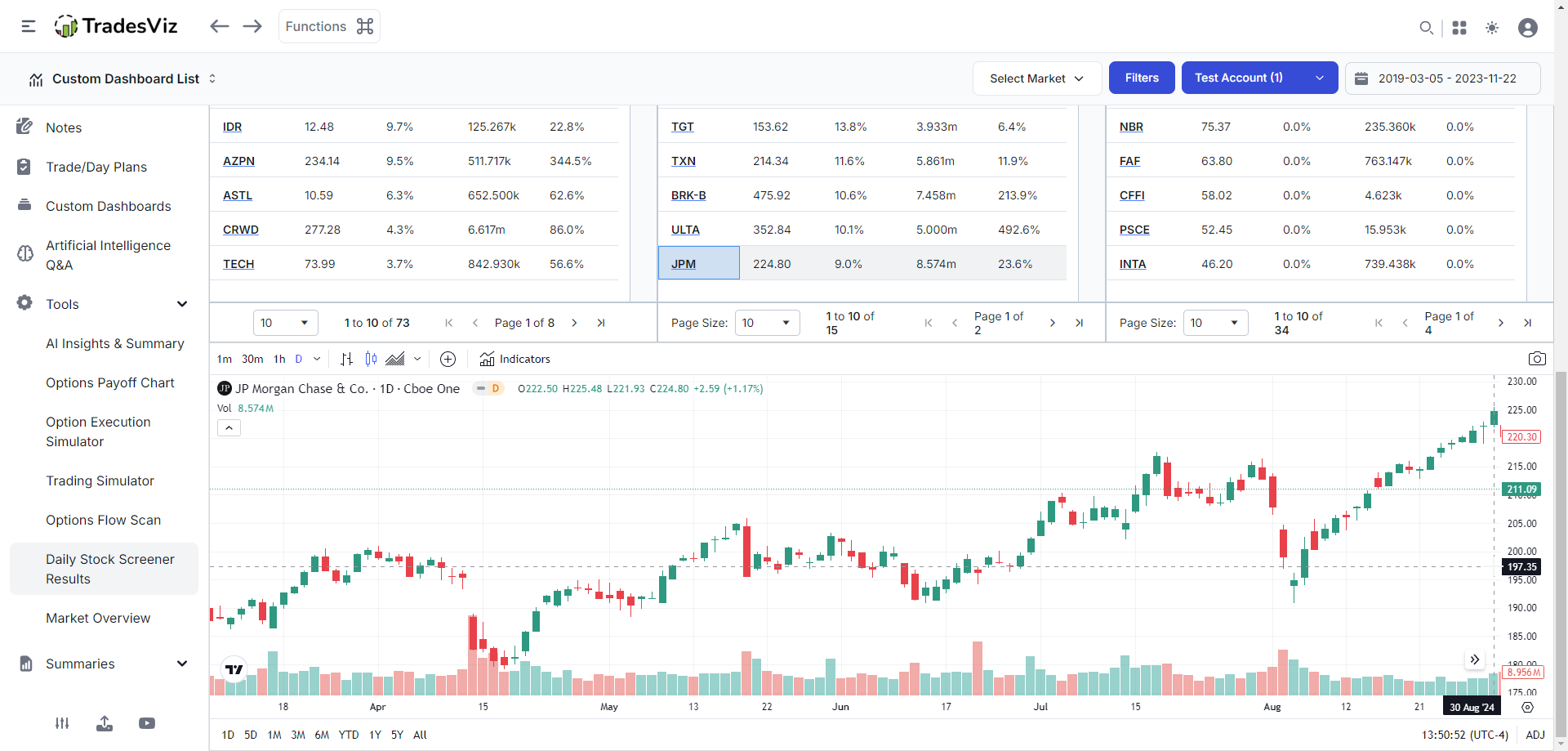Screen dimensions: 1568x751
Task: Click the compare or add symbol plus icon
Action: click(x=448, y=359)
